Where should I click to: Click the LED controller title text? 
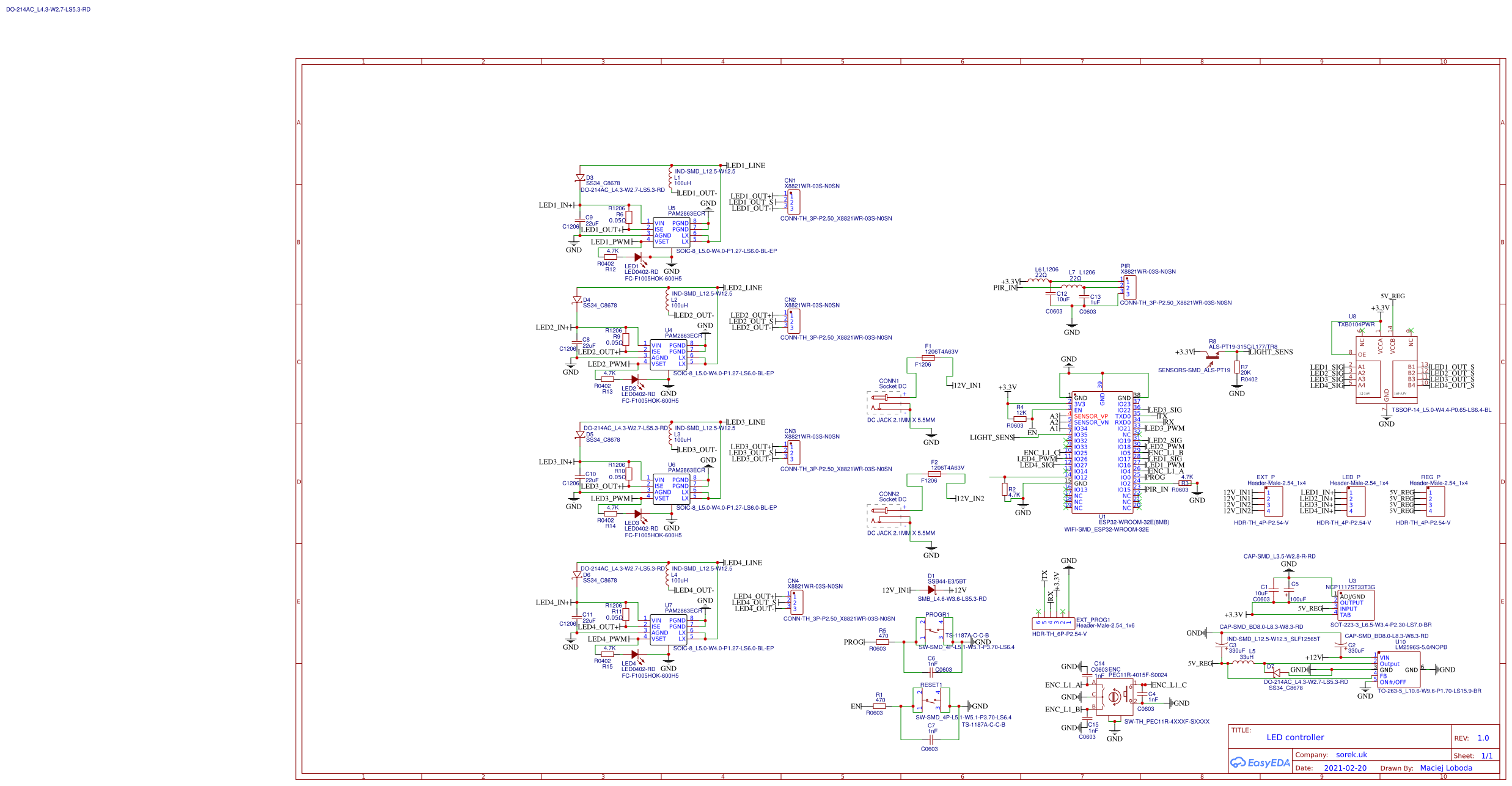click(x=1295, y=738)
